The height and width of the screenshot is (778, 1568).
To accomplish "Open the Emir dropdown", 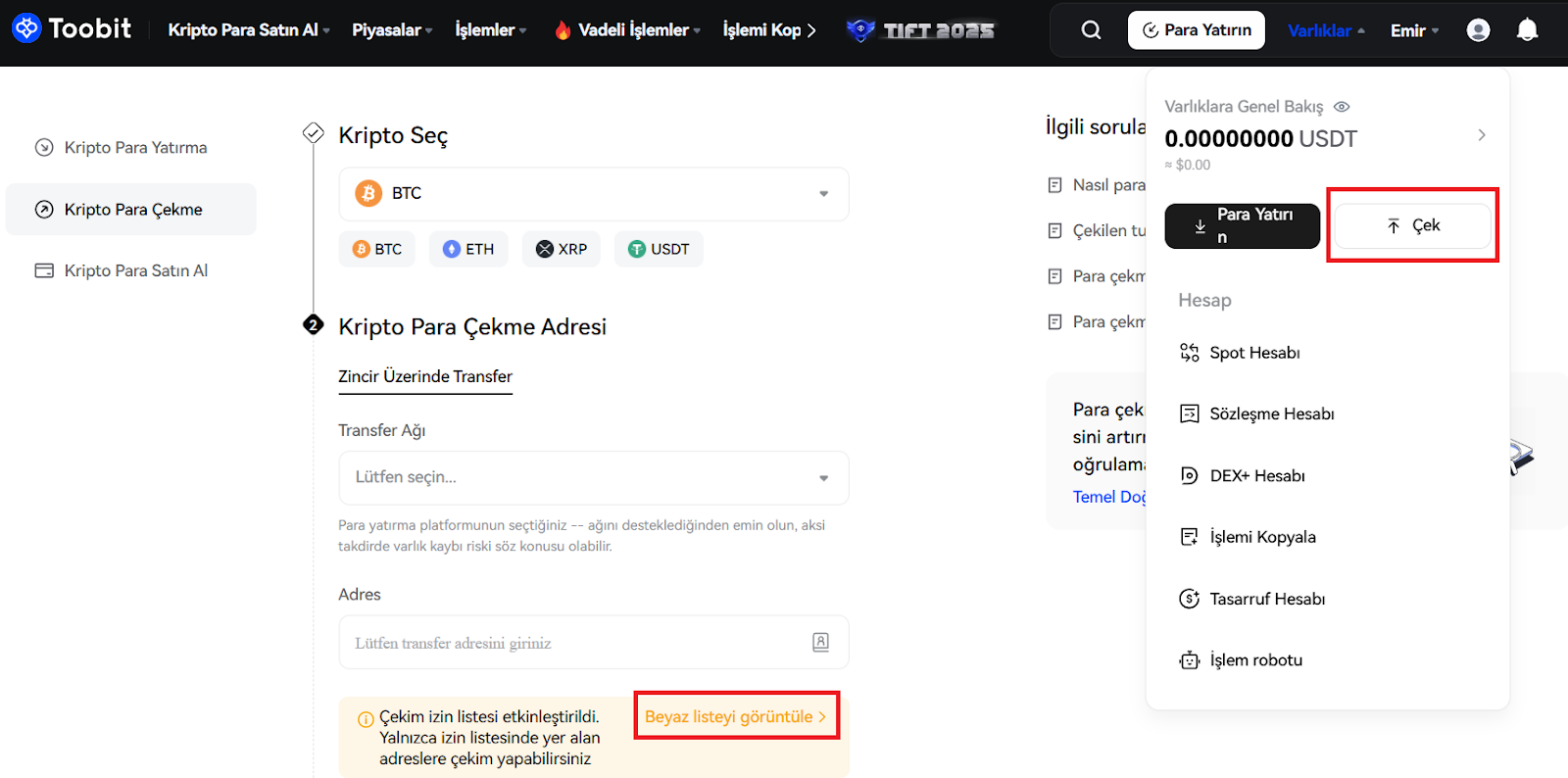I will (1414, 30).
